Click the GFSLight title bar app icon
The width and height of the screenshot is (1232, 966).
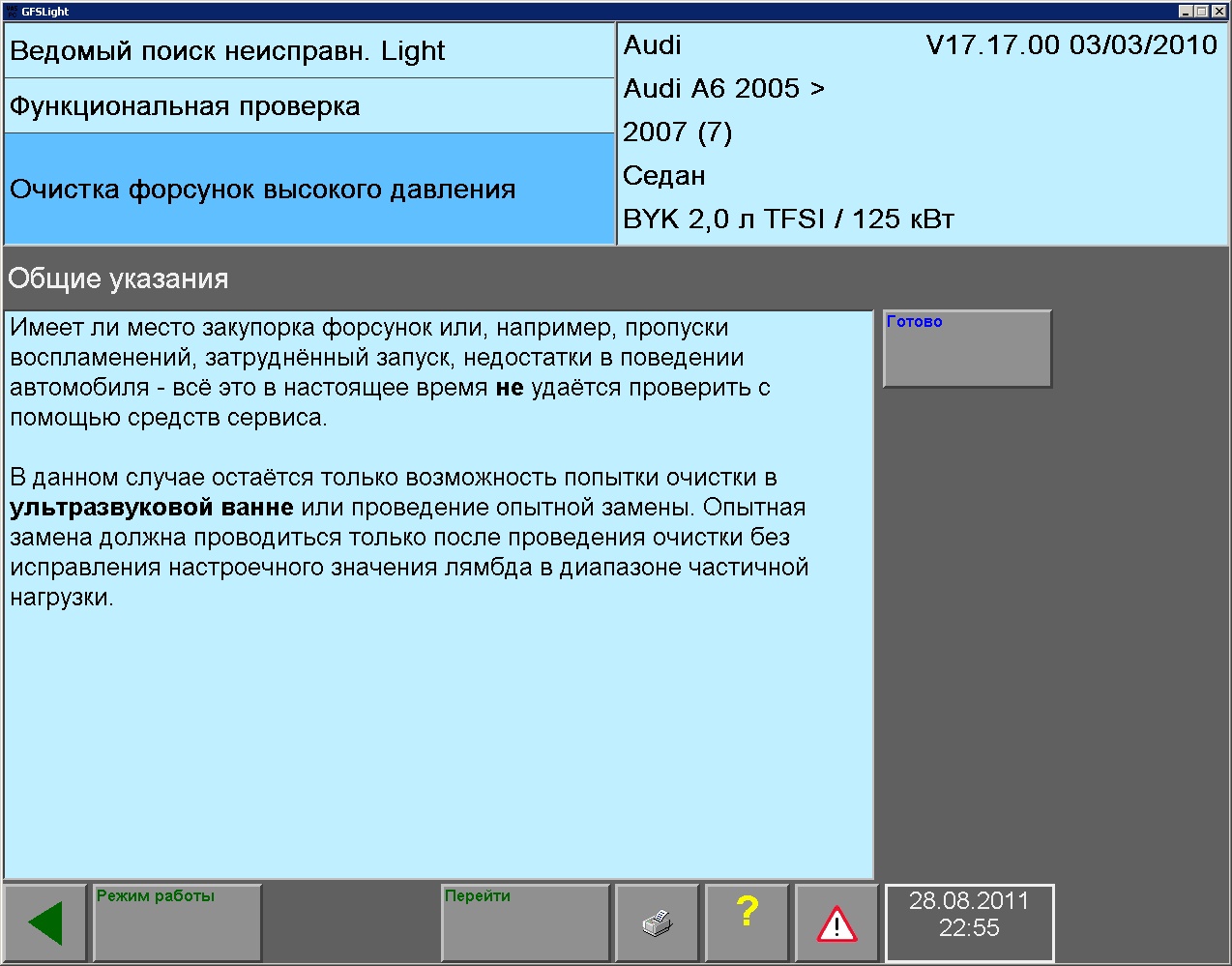click(11, 12)
